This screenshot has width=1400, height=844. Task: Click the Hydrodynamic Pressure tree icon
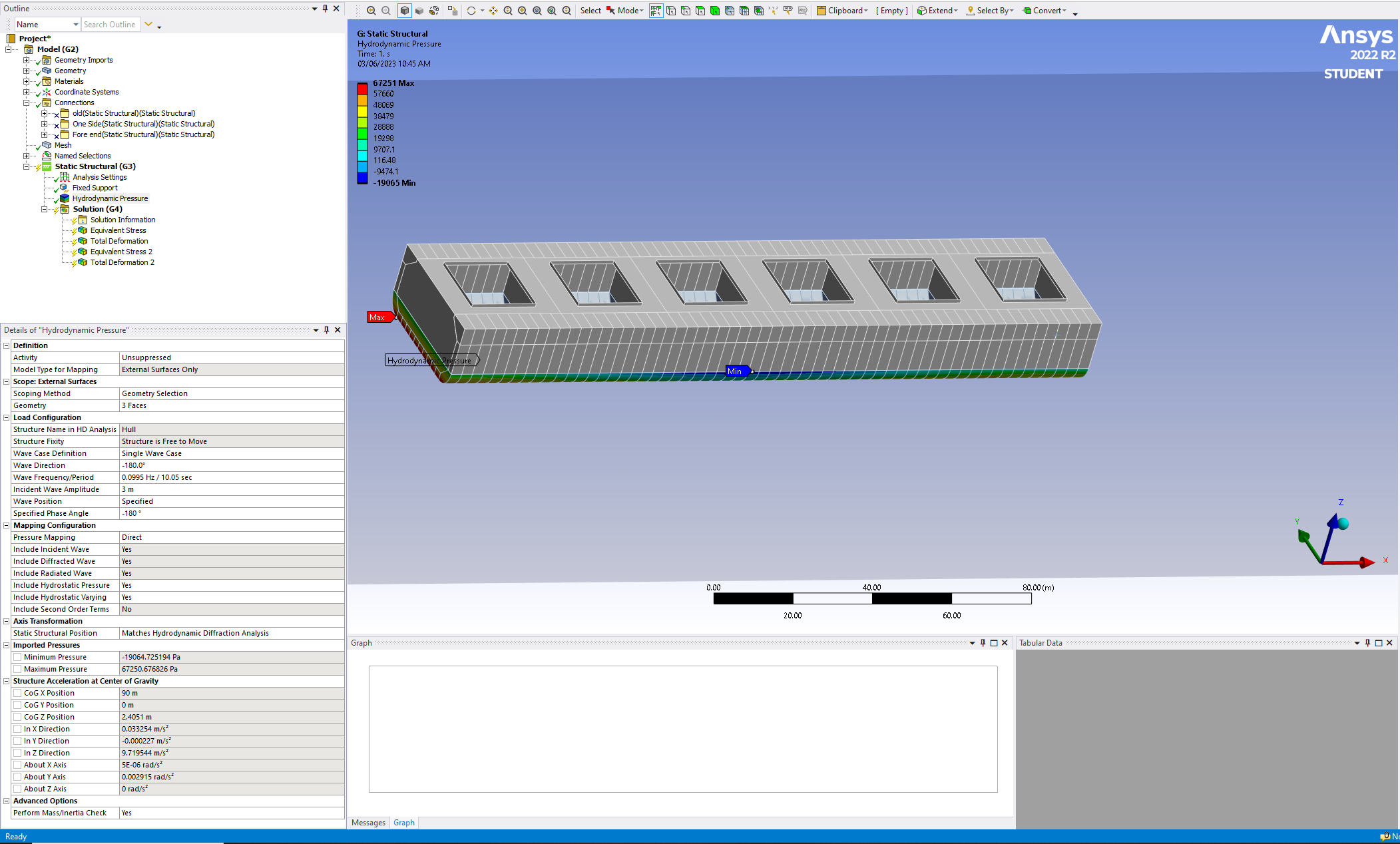[65, 198]
